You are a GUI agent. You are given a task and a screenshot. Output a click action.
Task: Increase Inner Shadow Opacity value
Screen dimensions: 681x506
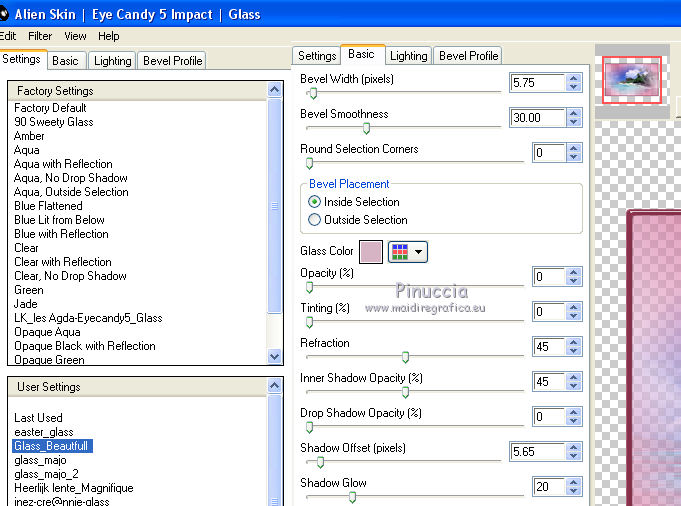pyautogui.click(x=574, y=378)
